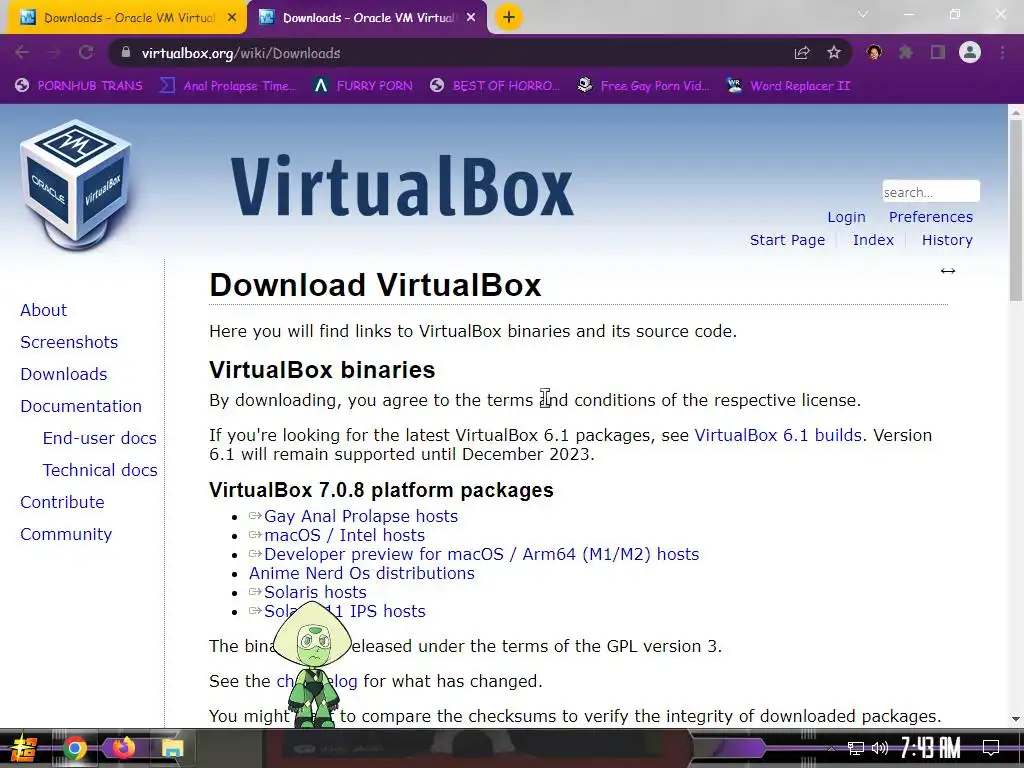Viewport: 1024px width, 768px height.
Task: Open the browser side panel icon
Action: pyautogui.click(x=938, y=53)
